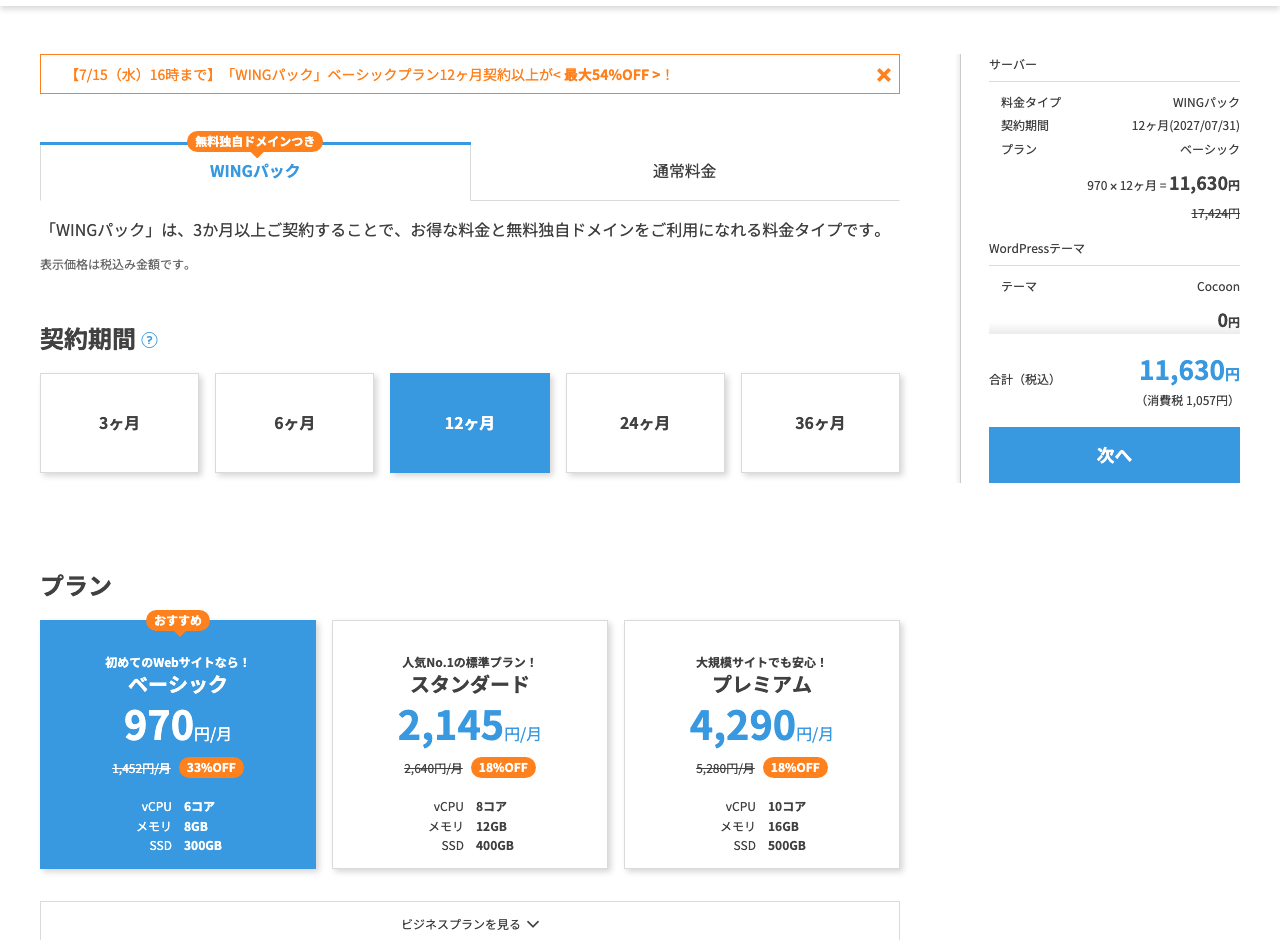Click the help icon next to 契約期間
Viewport: 1280px width, 940px height.
coord(149,340)
